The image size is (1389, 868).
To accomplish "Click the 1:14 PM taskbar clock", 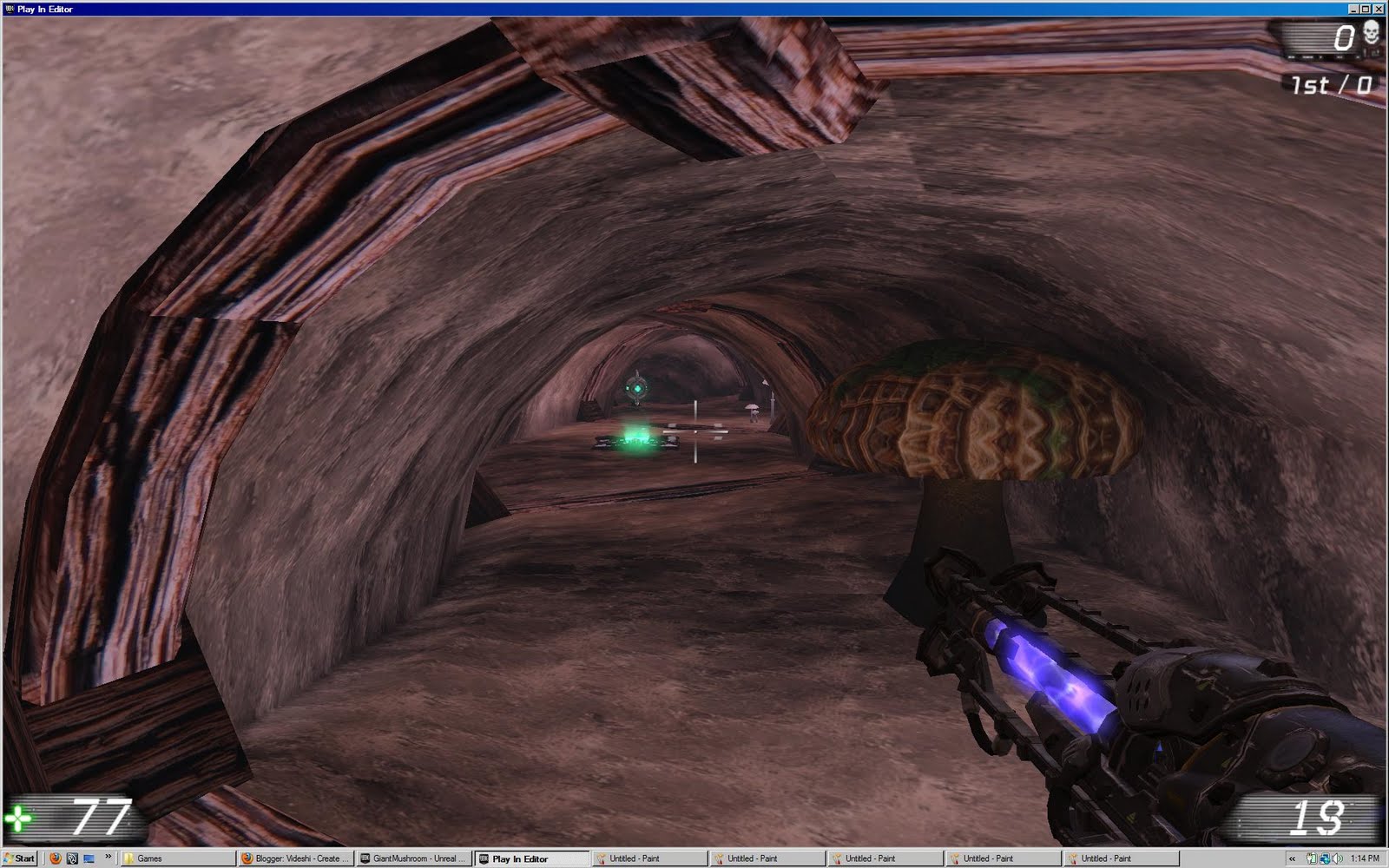I will pos(1366,859).
